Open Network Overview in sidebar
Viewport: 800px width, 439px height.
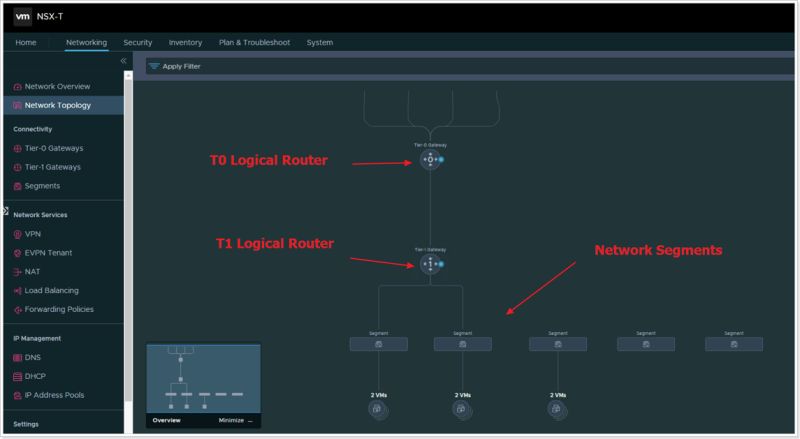(57, 86)
